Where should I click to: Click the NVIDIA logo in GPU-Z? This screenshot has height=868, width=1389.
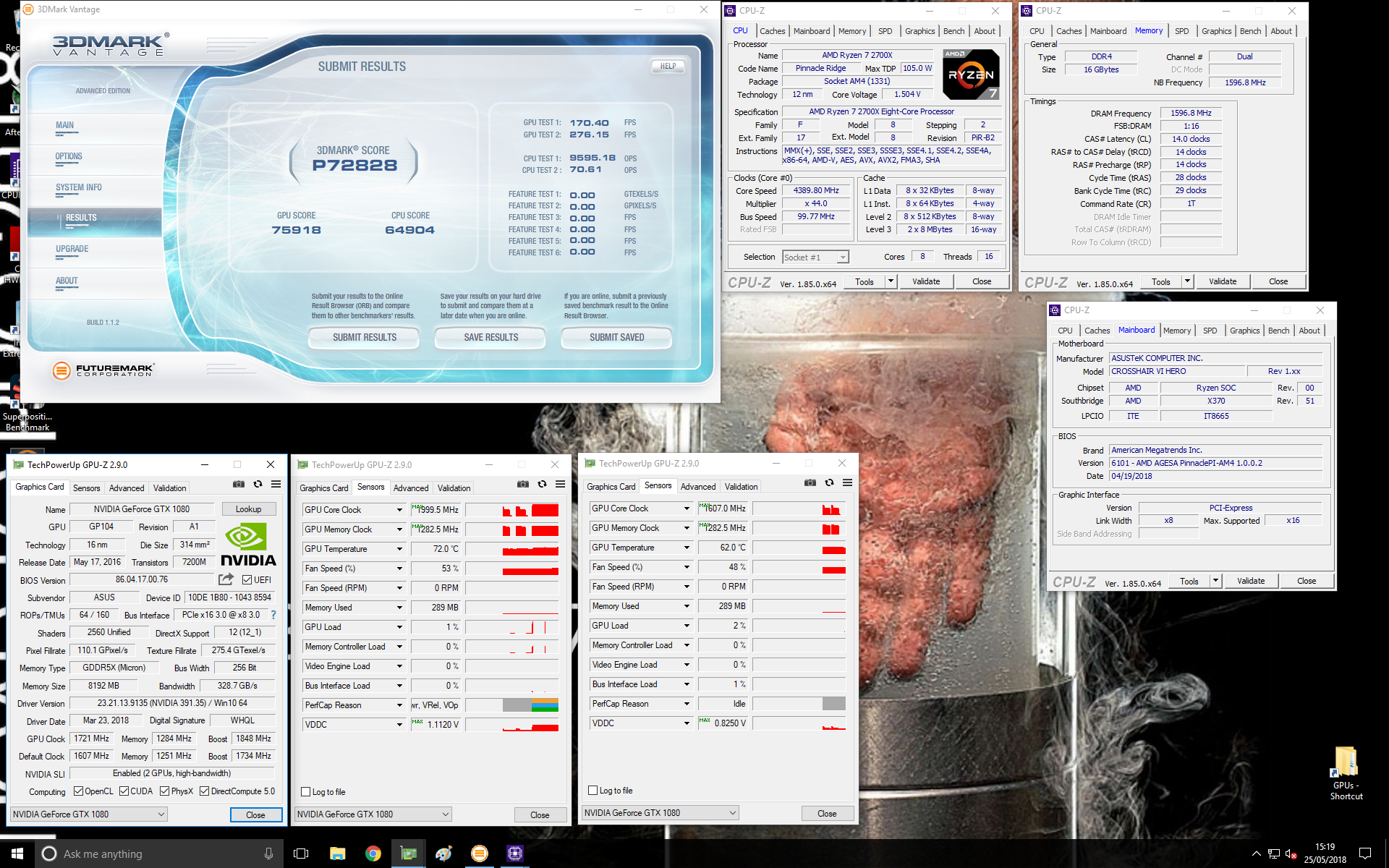pos(248,545)
